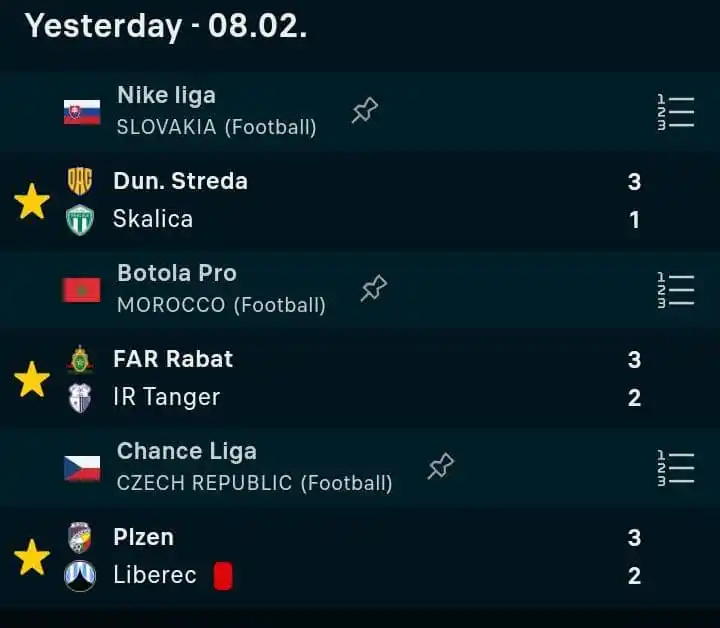Click the Liberec red card indicator
Viewport: 720px width, 628px height.
(x=223, y=576)
